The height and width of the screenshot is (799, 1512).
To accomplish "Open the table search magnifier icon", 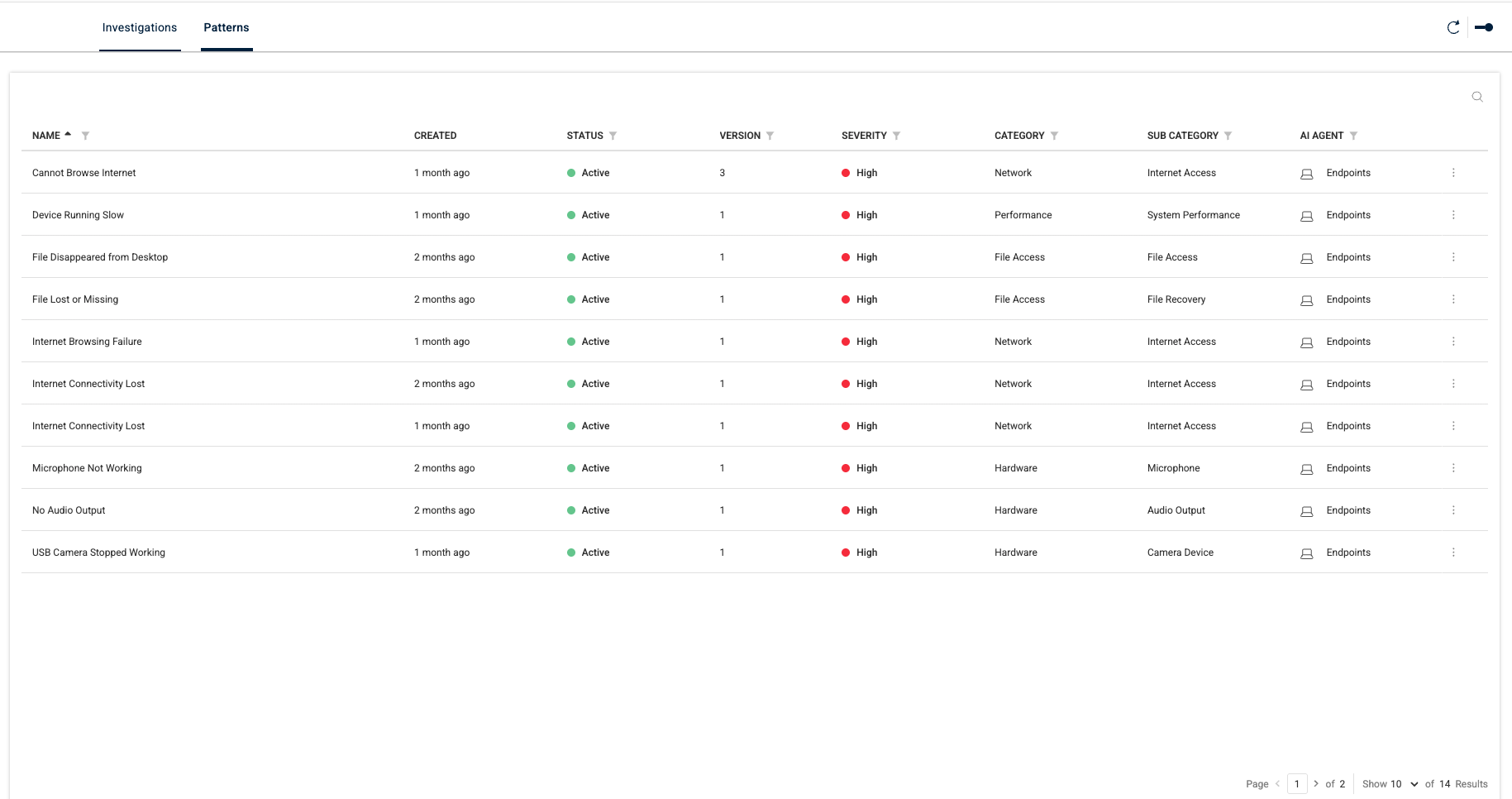I will coord(1476,97).
